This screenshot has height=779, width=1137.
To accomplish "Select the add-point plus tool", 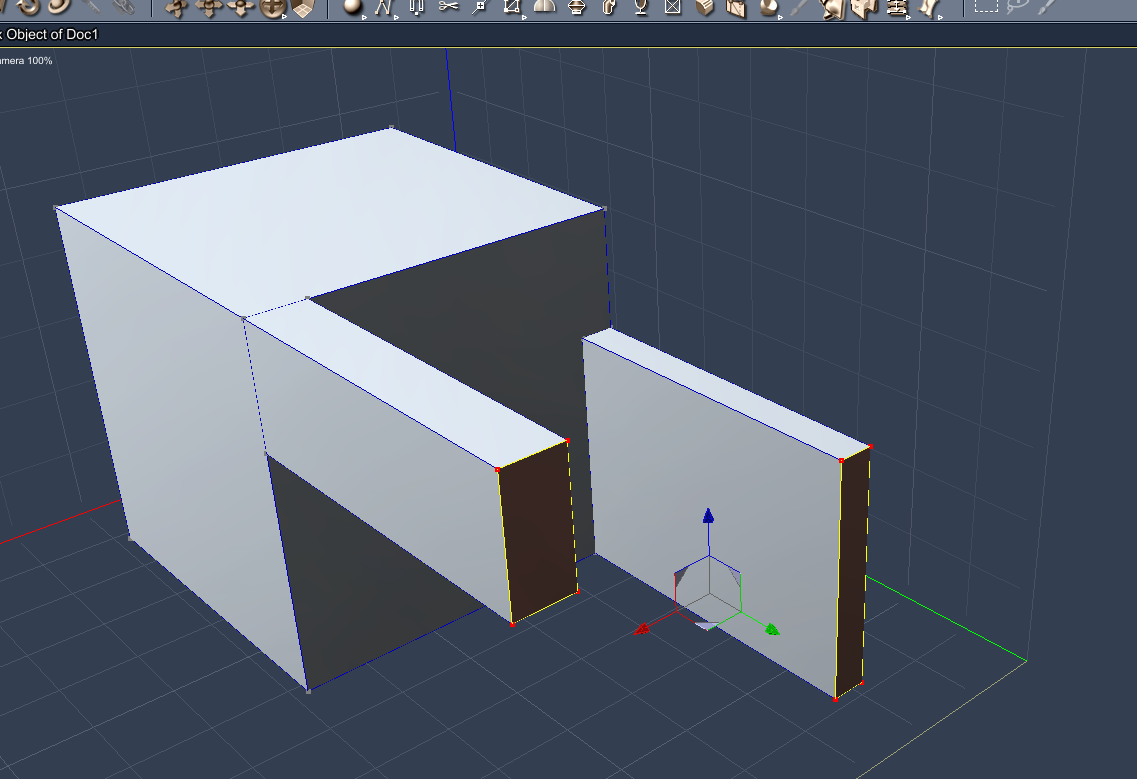I will (x=479, y=7).
